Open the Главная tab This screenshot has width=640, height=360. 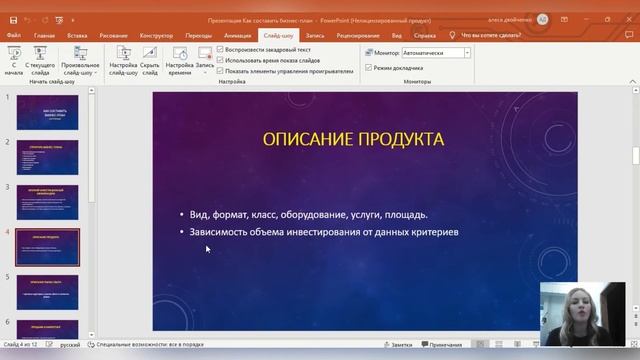point(44,36)
